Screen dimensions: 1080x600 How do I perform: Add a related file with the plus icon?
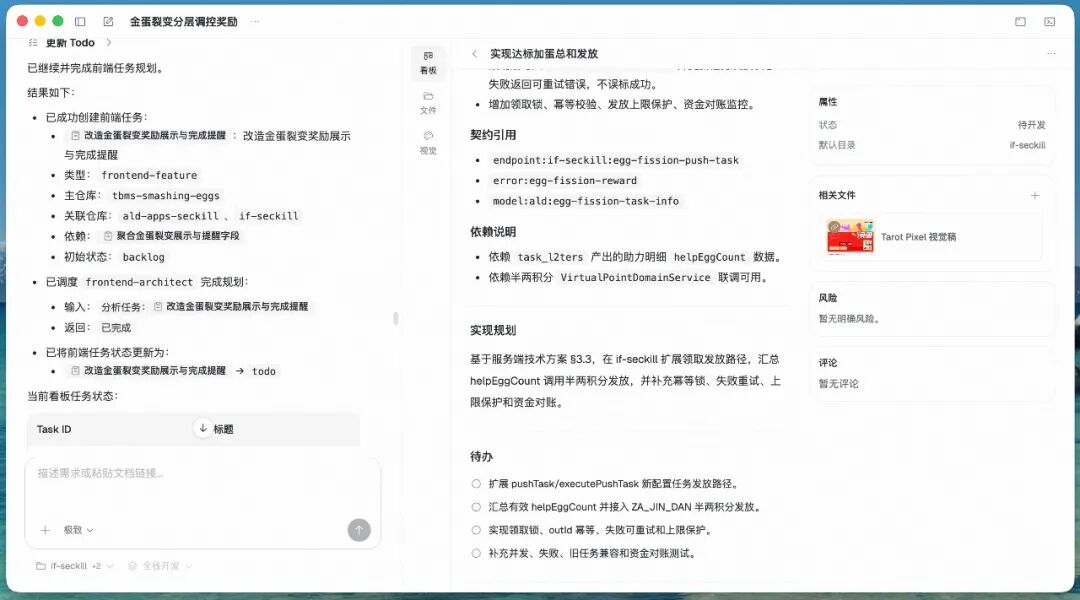coord(1035,196)
